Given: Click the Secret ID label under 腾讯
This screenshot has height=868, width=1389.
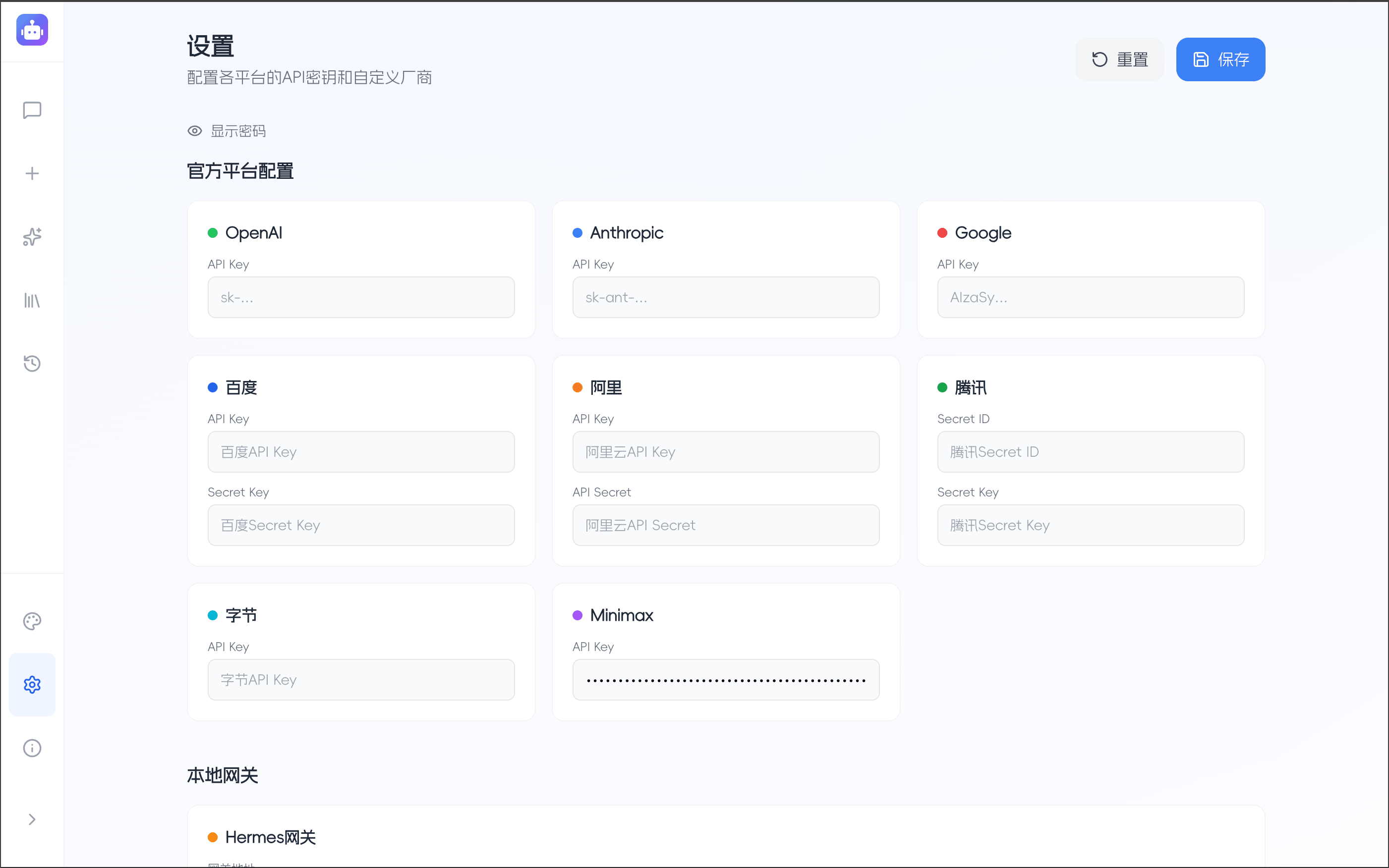Looking at the screenshot, I should click(963, 419).
